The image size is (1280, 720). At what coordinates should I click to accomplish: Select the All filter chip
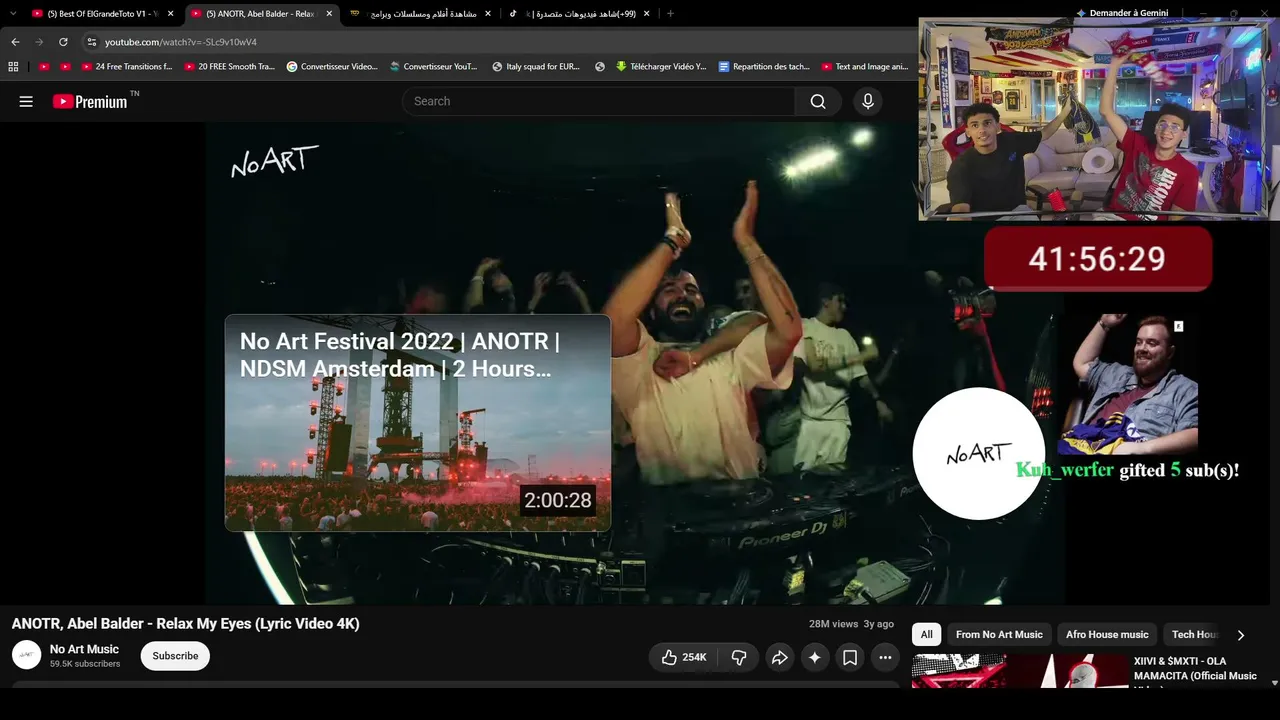click(927, 635)
